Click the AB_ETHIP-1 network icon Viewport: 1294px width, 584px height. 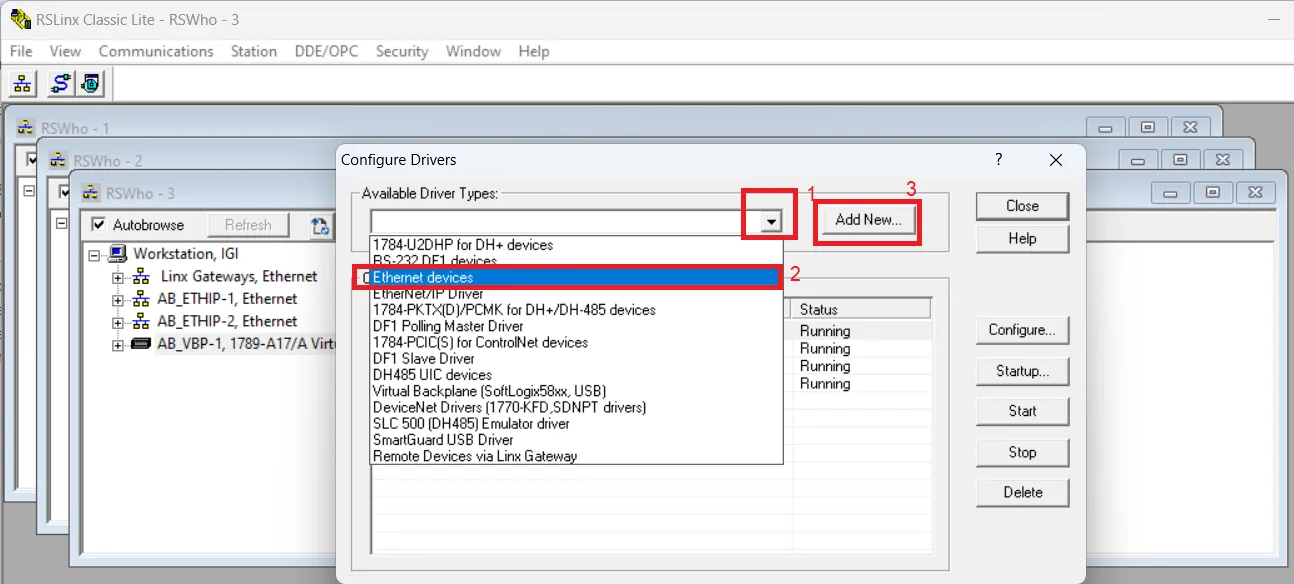pos(142,299)
